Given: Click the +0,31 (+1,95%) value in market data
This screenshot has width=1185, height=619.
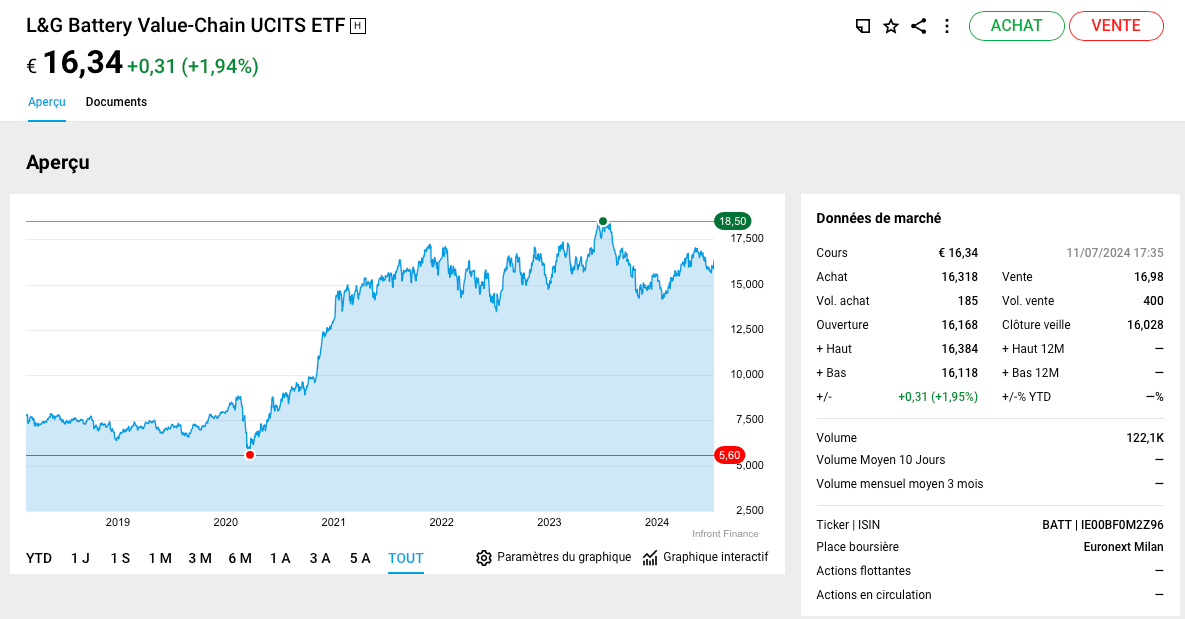Looking at the screenshot, I should [938, 397].
